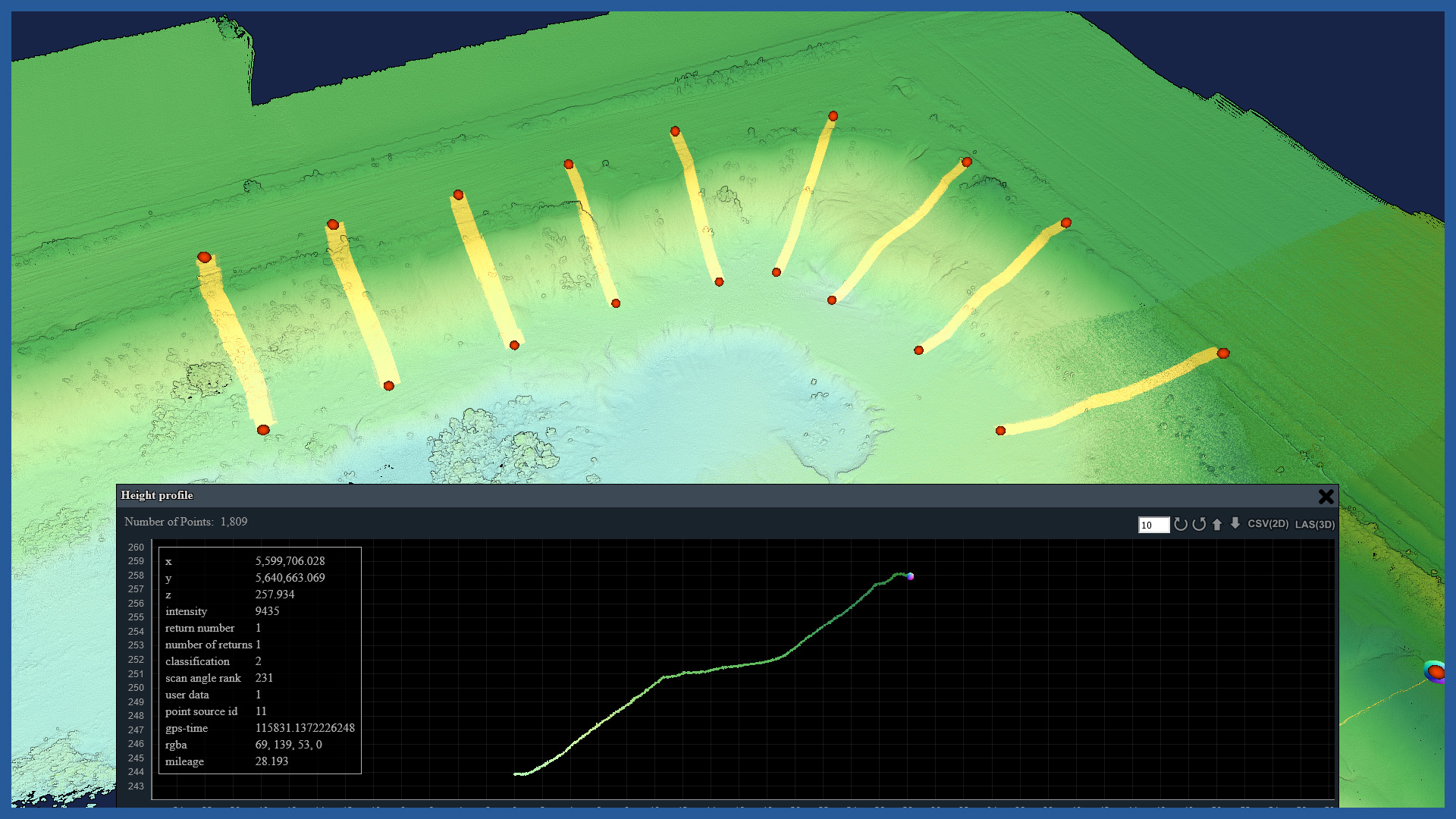Click the 'number of returns' row label
The width and height of the screenshot is (1456, 819).
[x=209, y=645]
